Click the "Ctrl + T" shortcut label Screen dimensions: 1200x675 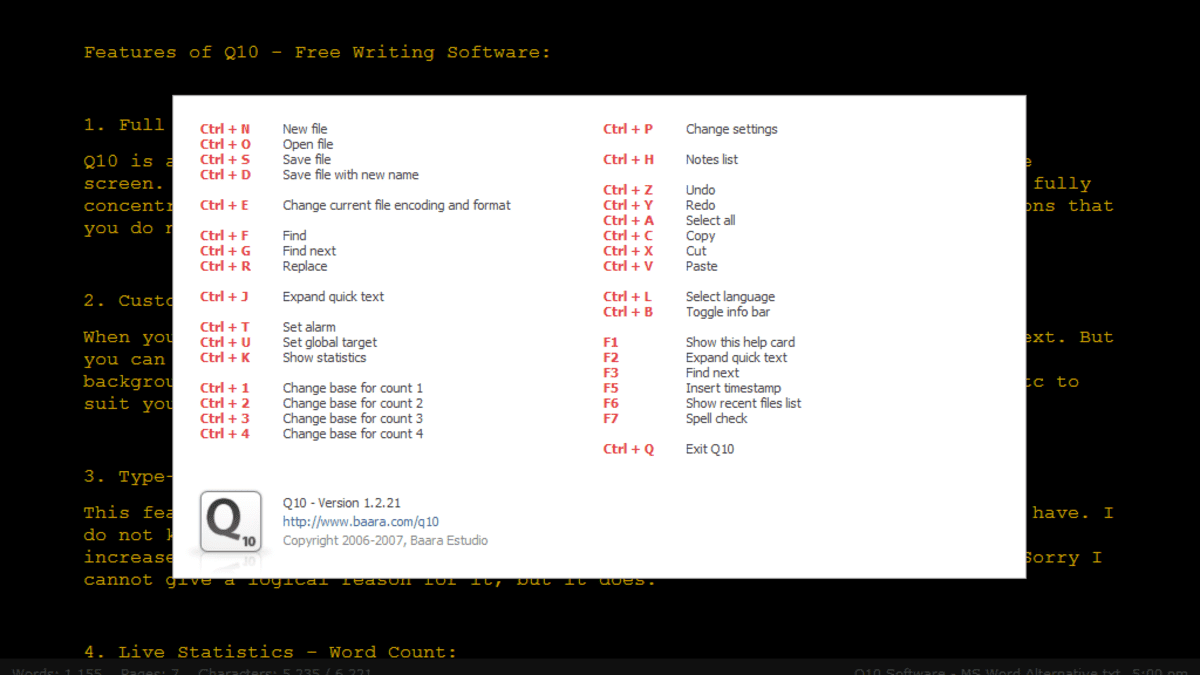click(225, 327)
